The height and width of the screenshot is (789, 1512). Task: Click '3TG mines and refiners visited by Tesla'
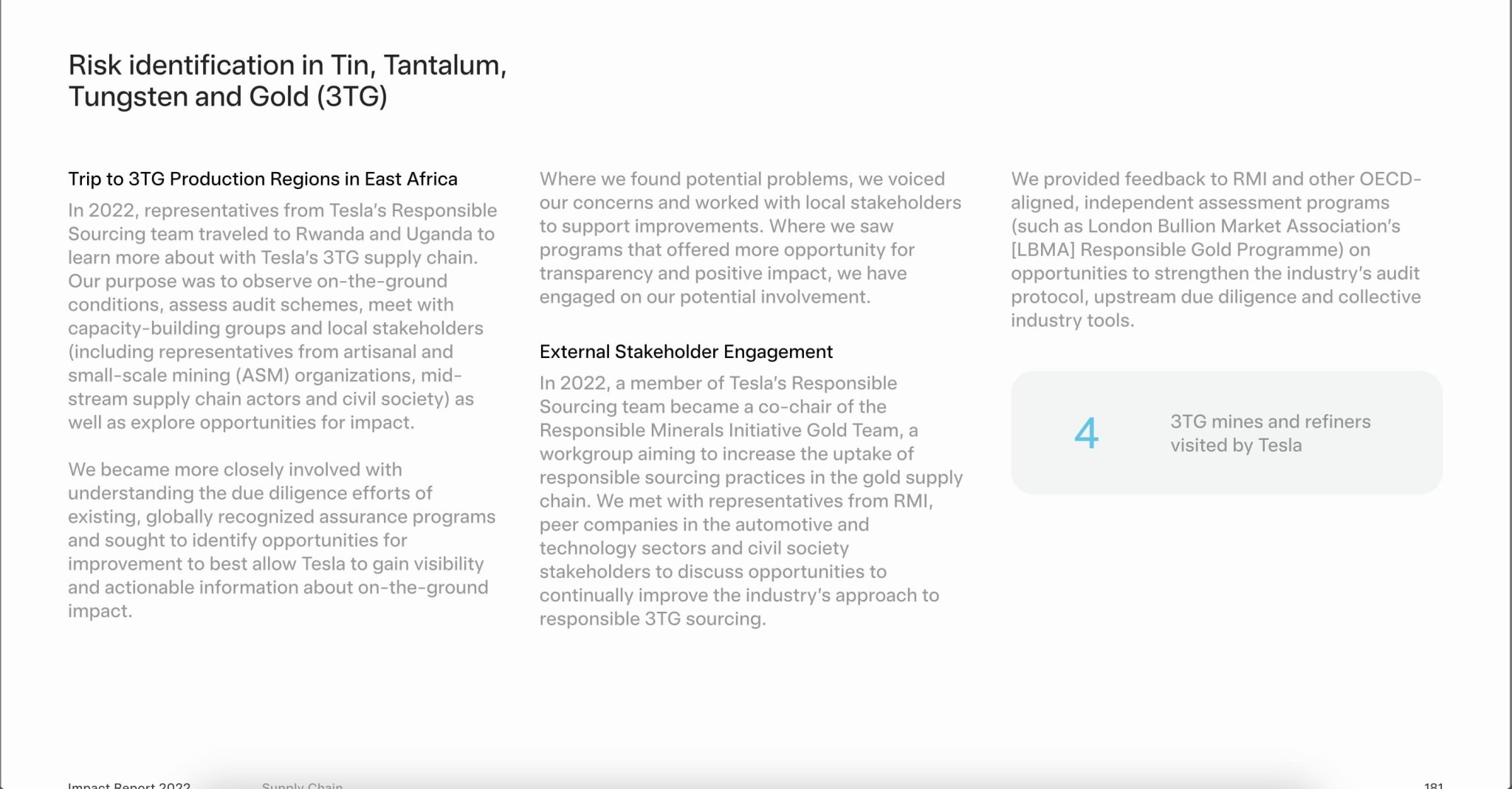pos(1270,433)
